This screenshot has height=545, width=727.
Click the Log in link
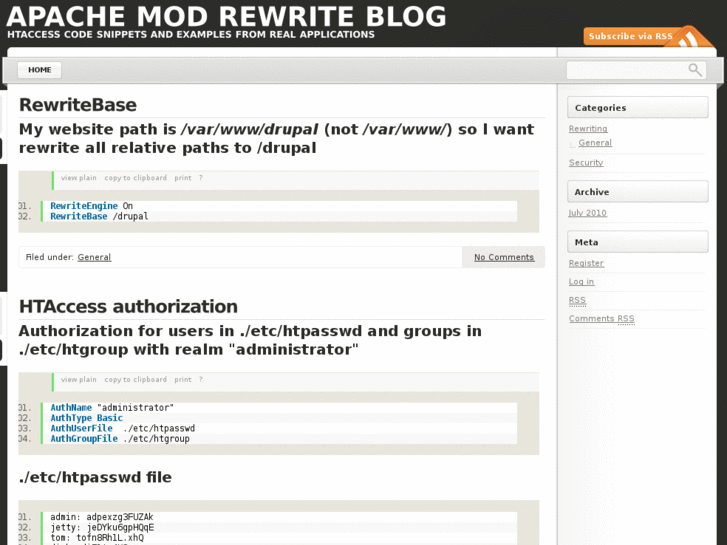click(x=581, y=282)
